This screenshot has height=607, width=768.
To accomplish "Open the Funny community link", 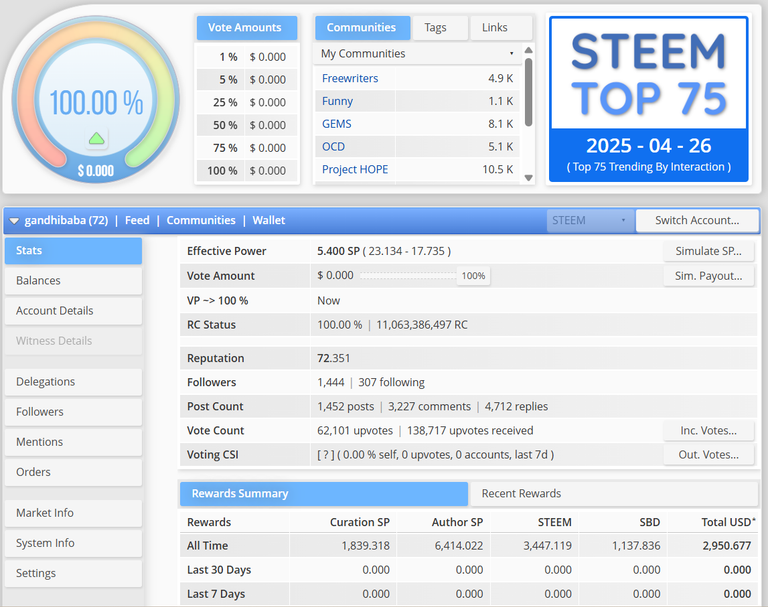I will click(337, 101).
